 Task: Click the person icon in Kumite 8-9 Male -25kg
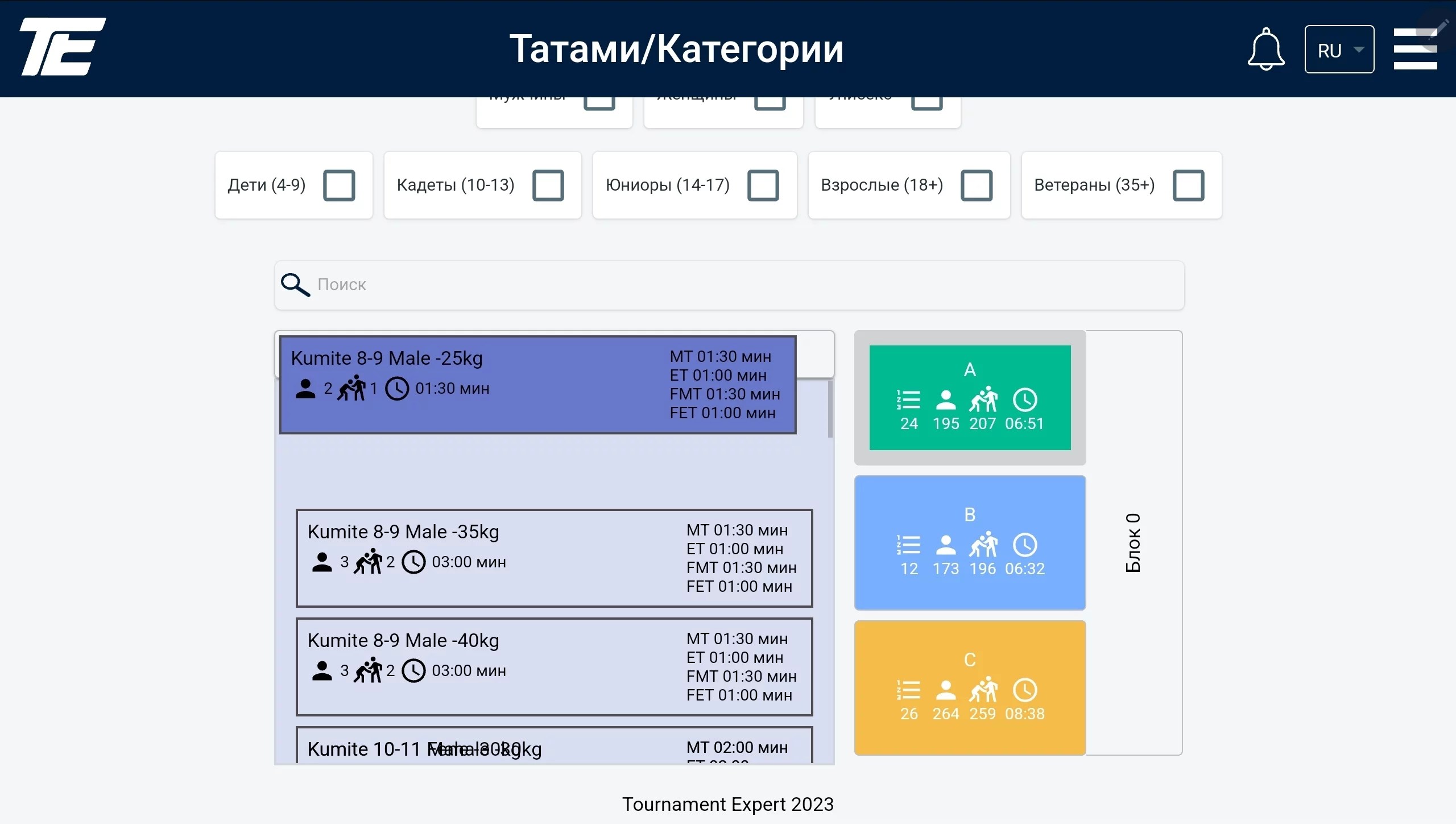(x=305, y=389)
